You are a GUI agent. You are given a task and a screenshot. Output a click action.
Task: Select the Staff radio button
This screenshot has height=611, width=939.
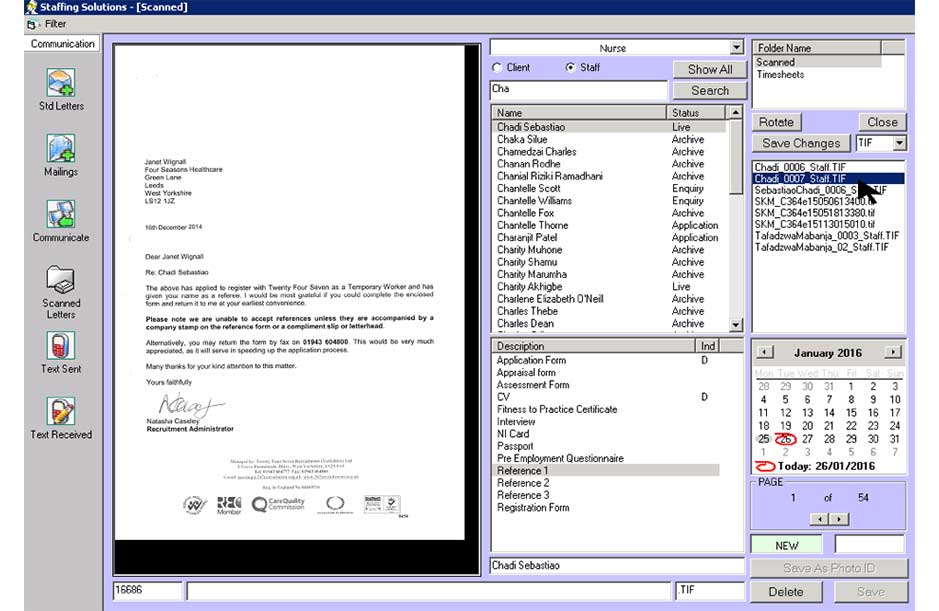570,68
